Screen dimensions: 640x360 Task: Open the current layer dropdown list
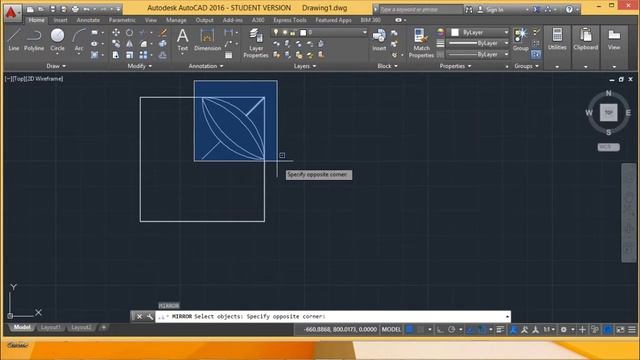point(364,32)
